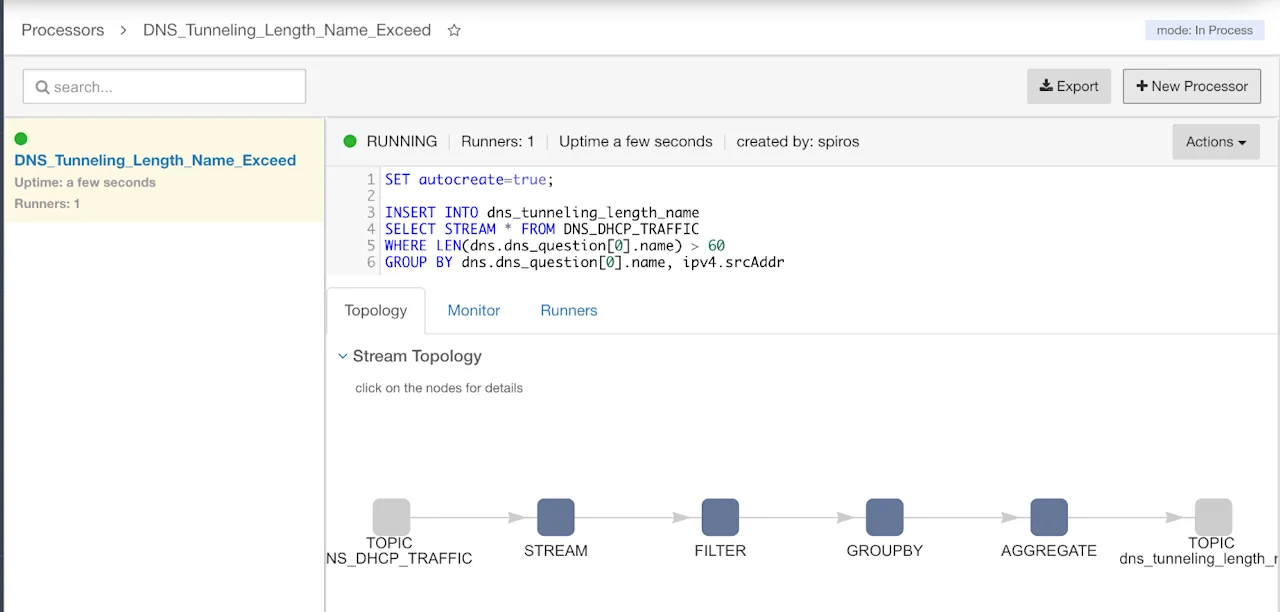Star the DNS_Tunneling_Length_Name_Exceed processor as favorite
1280x612 pixels.
click(454, 30)
